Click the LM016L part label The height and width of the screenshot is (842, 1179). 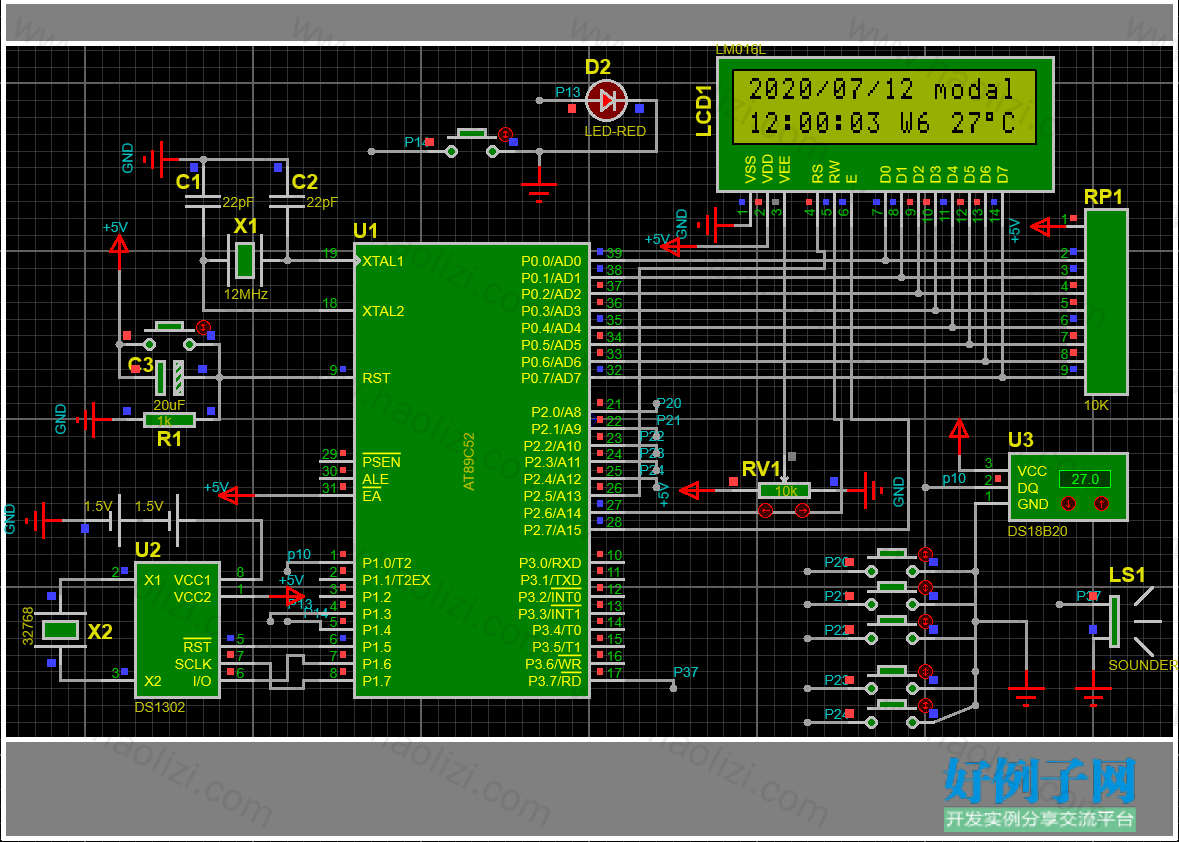741,50
